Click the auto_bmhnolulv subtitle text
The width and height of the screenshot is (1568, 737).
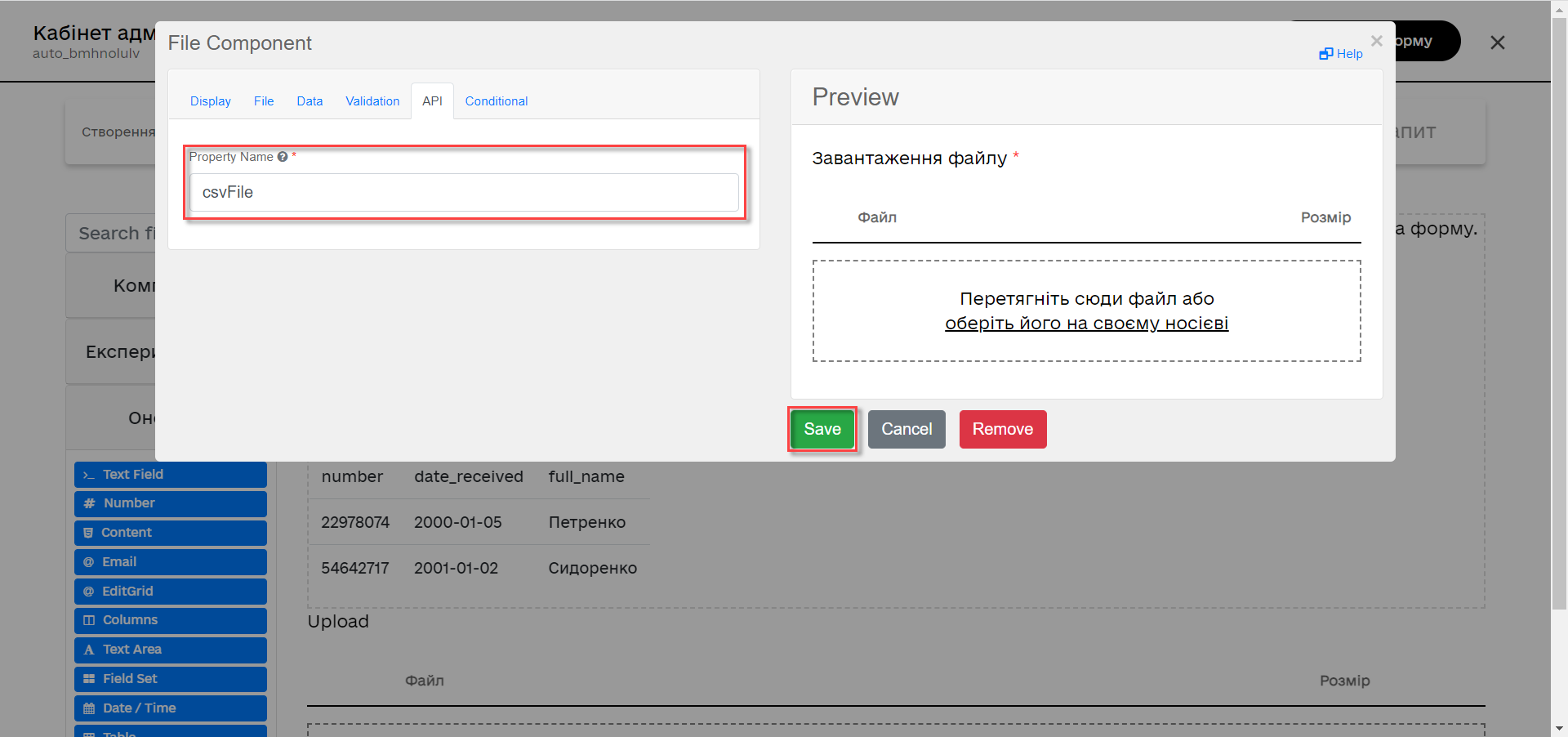(x=87, y=54)
